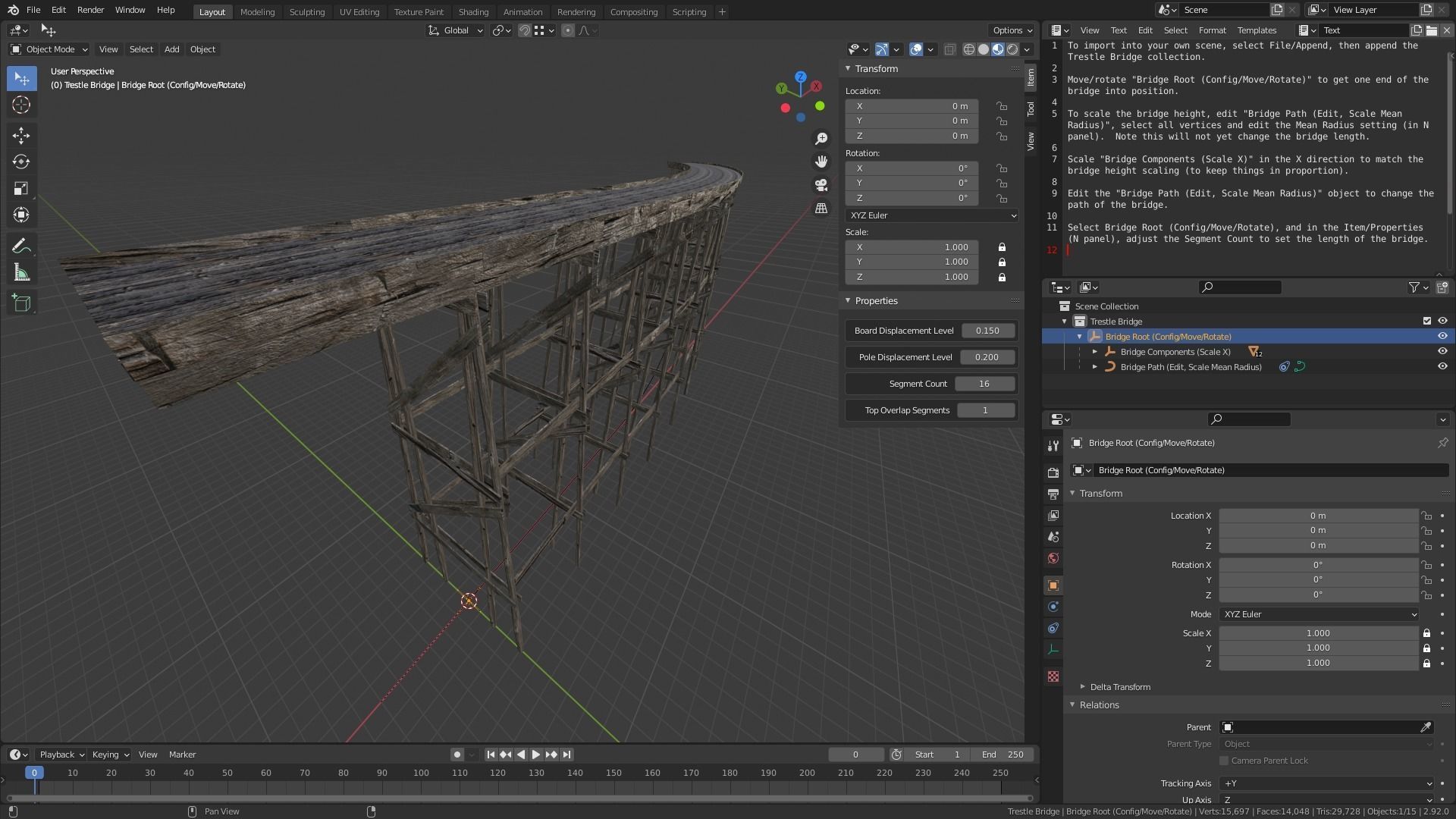Screen dimensions: 1456x819
Task: Adjust Board Displacement Level value
Action: (x=987, y=331)
